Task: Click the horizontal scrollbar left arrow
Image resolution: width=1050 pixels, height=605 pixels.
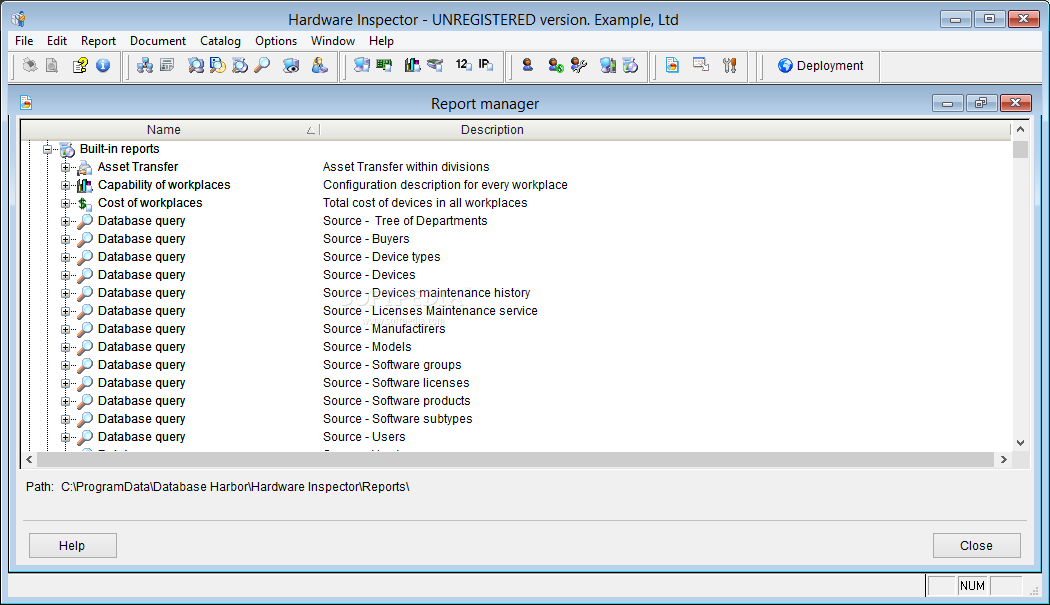Action: (29, 460)
